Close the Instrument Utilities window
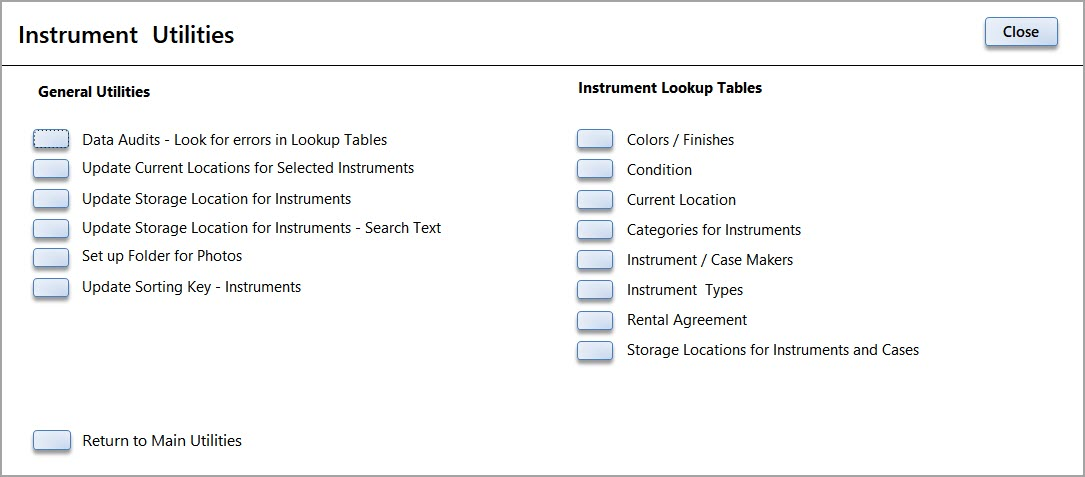This screenshot has width=1085, height=477. pyautogui.click(x=1020, y=32)
